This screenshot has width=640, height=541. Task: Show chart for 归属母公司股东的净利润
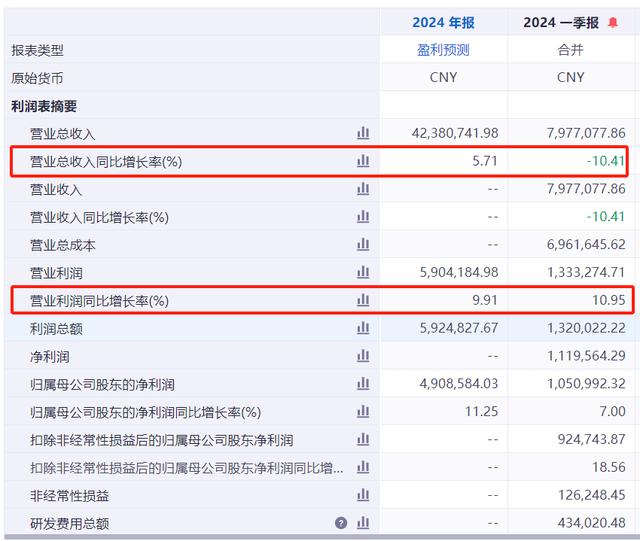363,384
